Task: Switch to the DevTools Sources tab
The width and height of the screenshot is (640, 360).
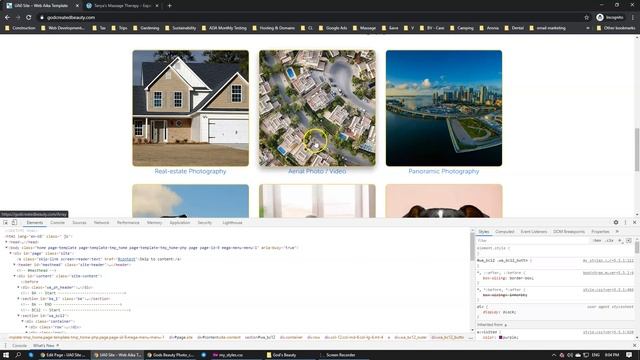Action: 79,222
